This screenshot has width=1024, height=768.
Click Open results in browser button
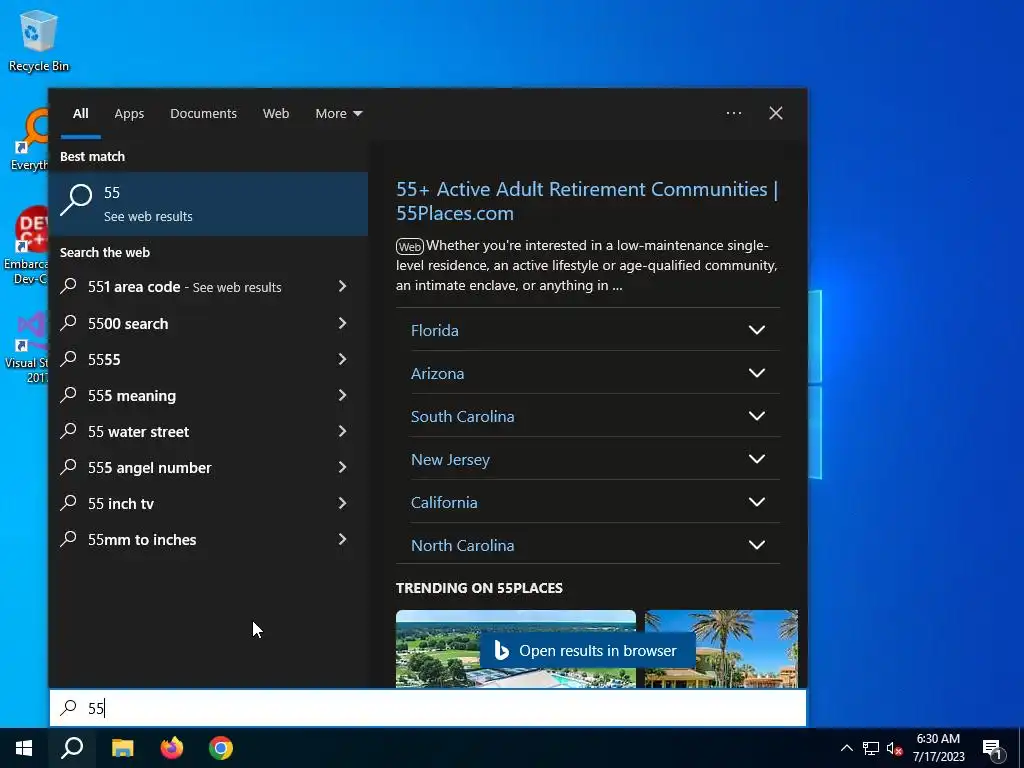click(x=587, y=650)
